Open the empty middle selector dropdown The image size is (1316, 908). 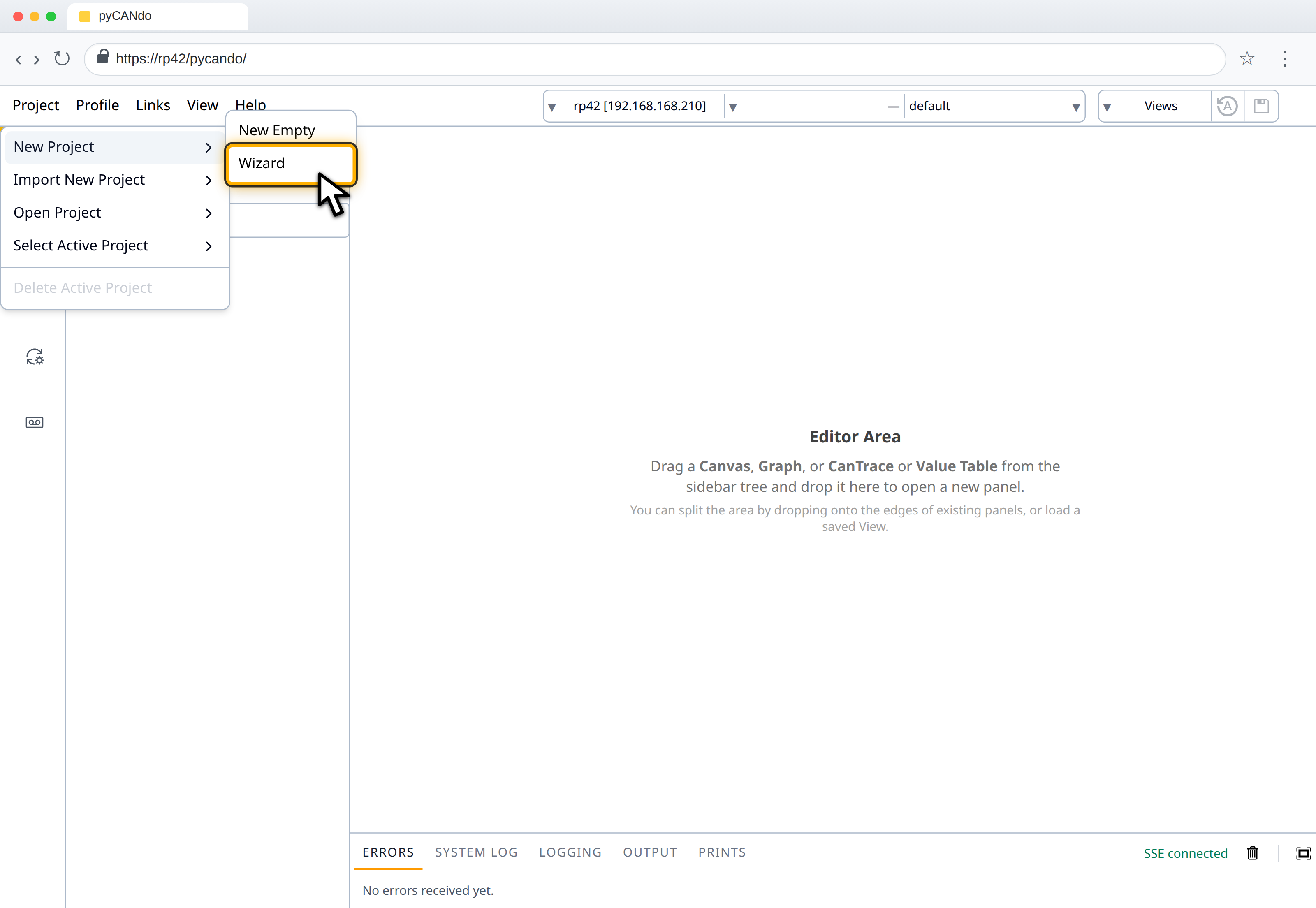[813, 107]
